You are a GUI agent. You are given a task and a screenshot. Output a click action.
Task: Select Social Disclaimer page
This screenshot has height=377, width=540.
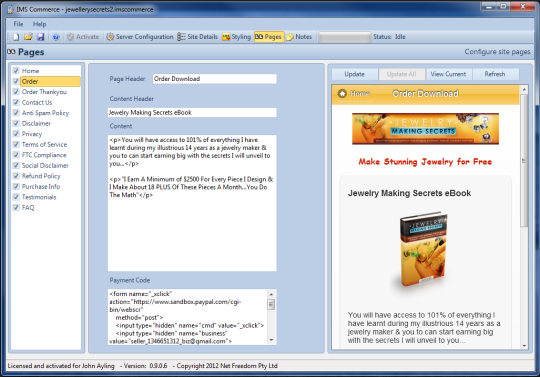pyautogui.click(x=45, y=166)
